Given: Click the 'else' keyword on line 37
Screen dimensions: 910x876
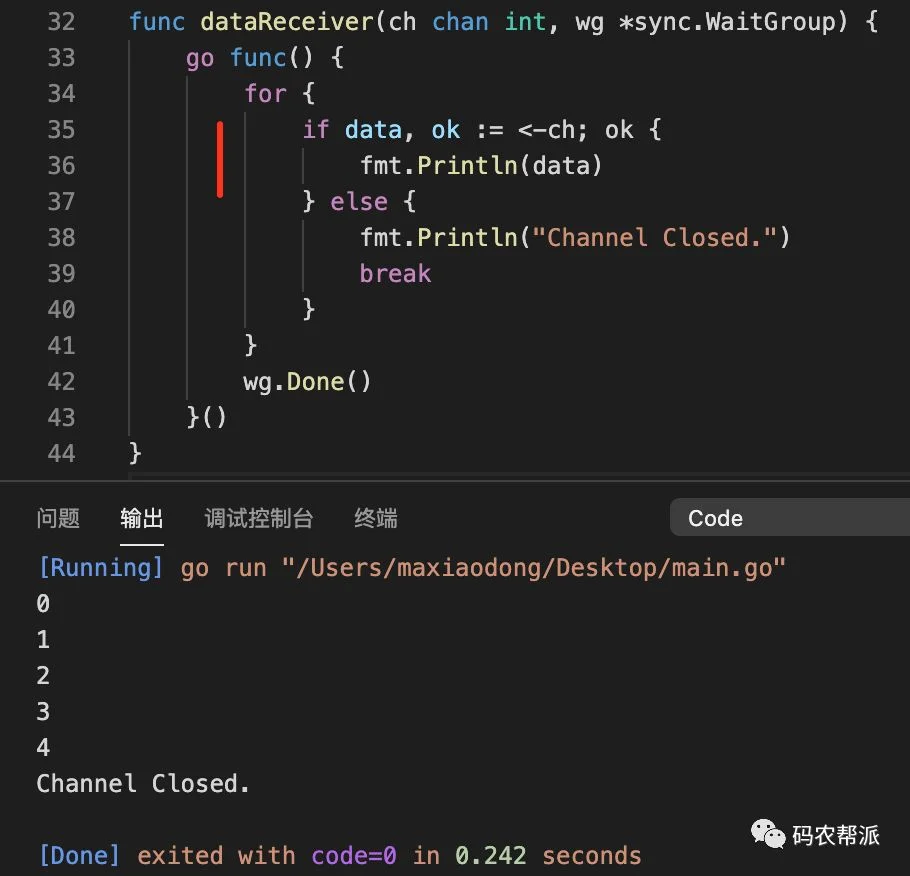Looking at the screenshot, I should [x=359, y=201].
